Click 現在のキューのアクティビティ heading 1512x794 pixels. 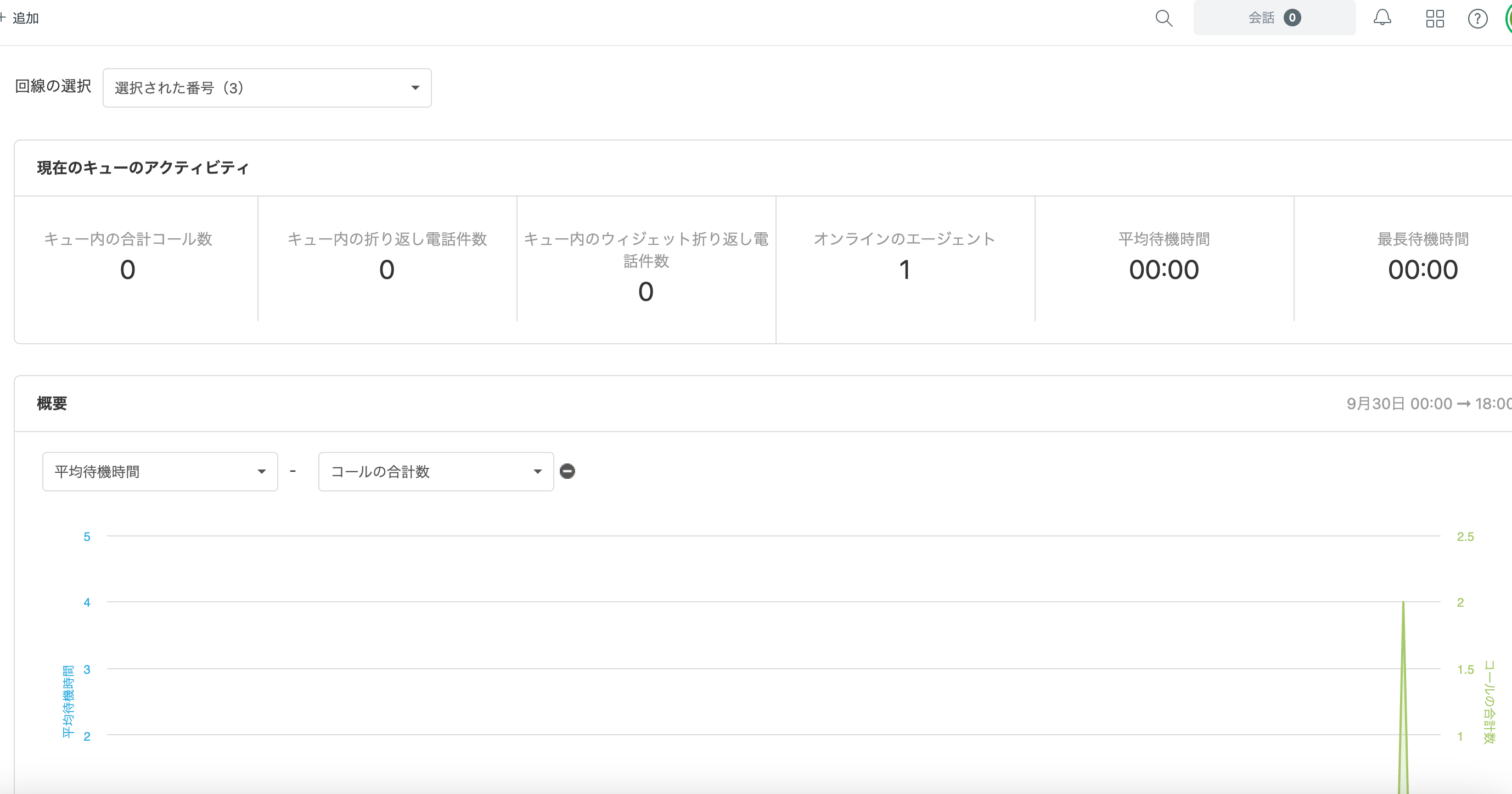coord(143,168)
